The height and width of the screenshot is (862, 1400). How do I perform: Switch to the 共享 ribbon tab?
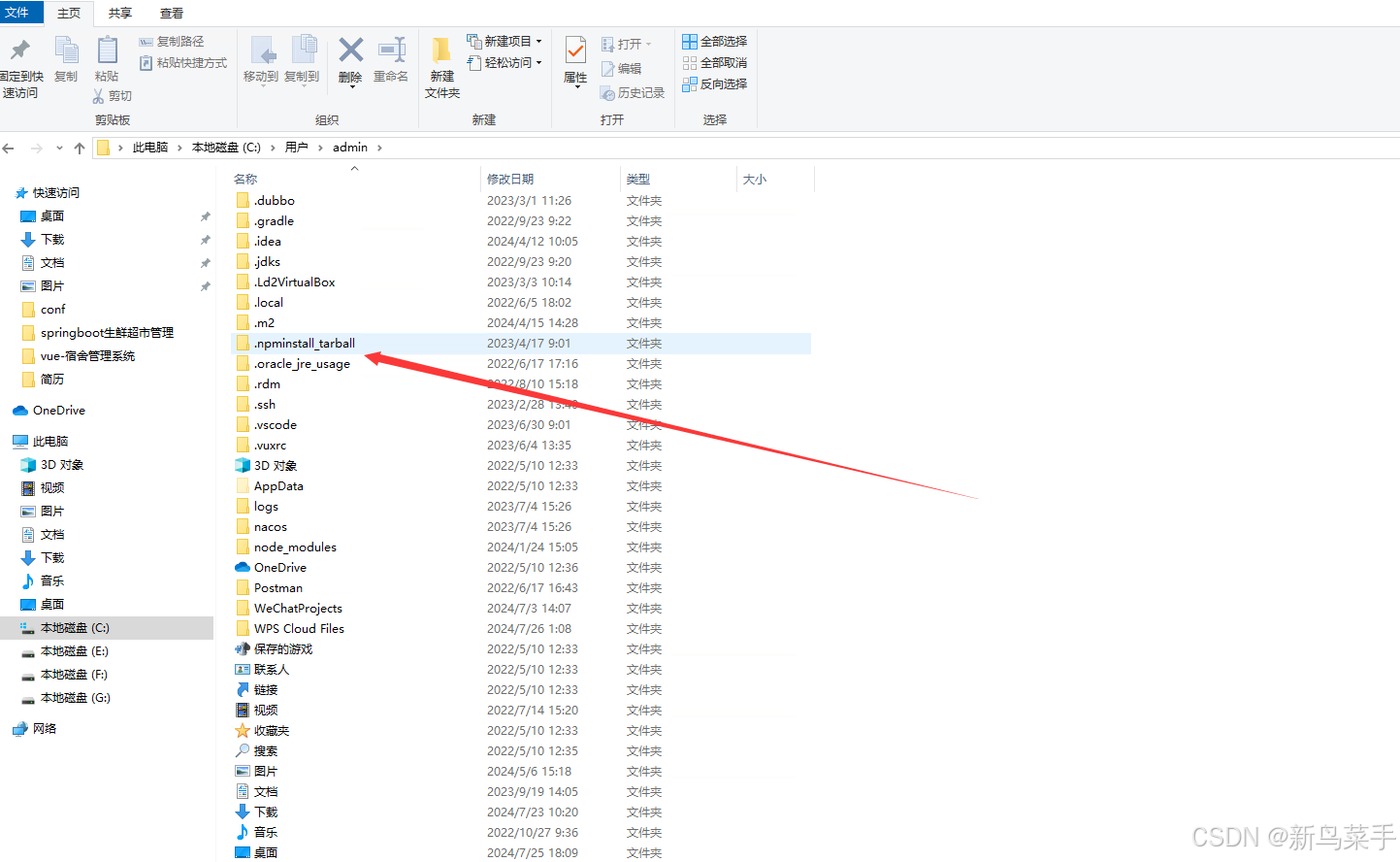[x=119, y=13]
